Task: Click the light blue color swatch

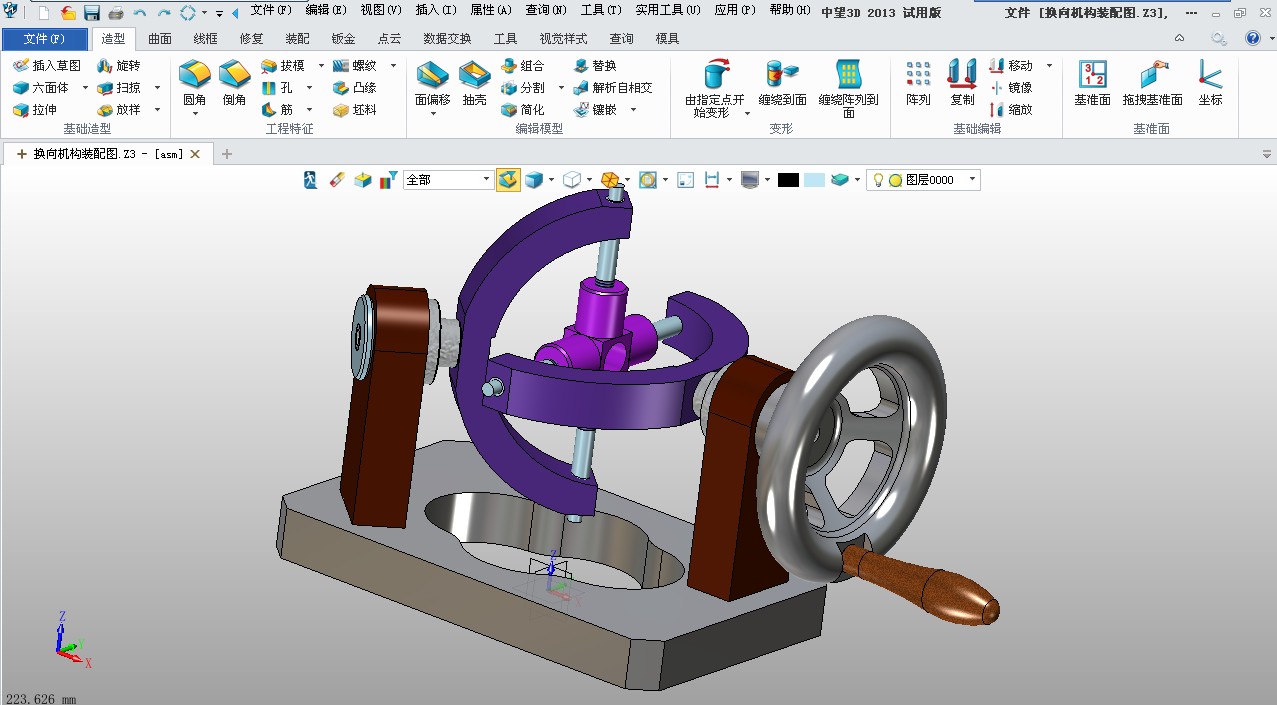Action: (814, 180)
